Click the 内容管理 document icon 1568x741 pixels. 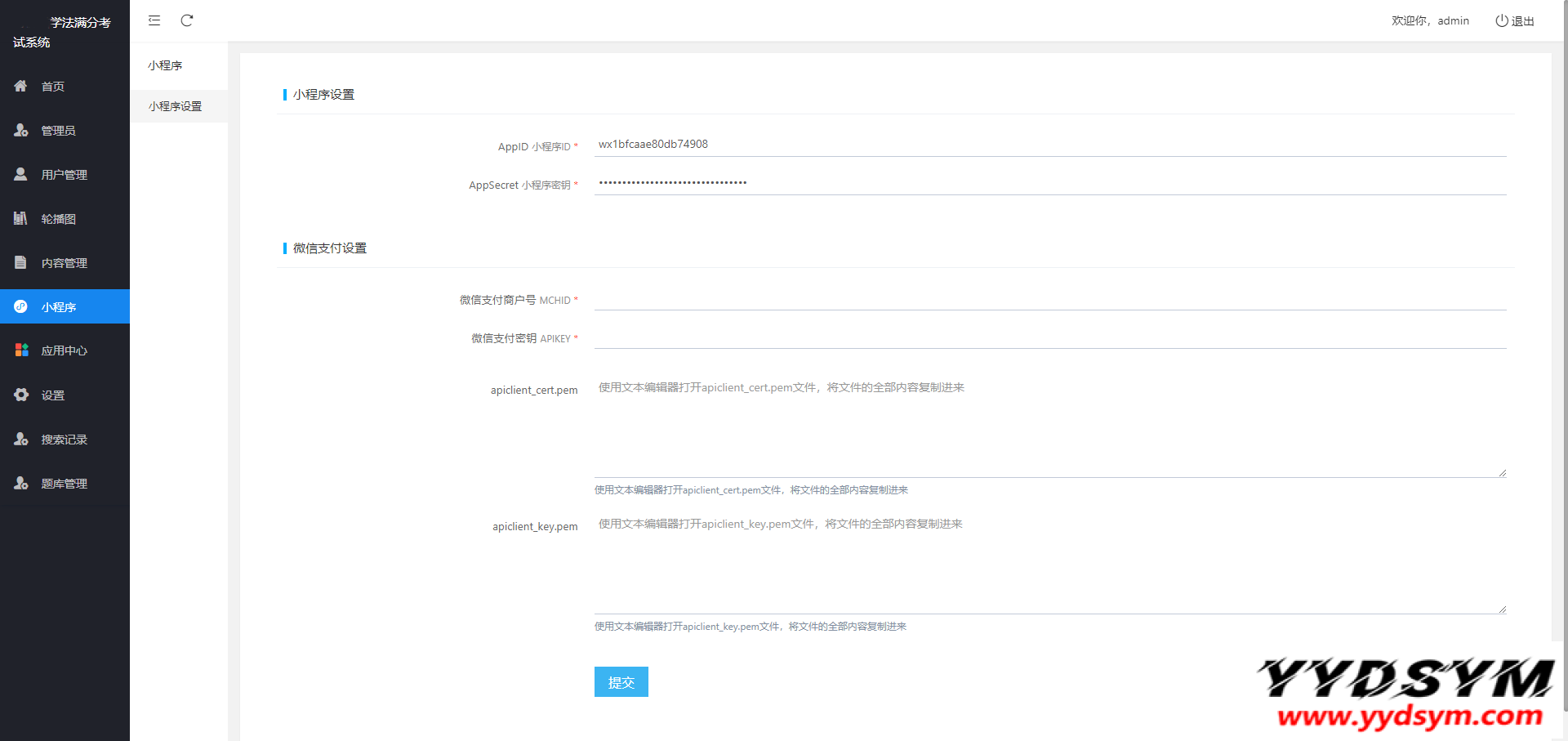pyautogui.click(x=20, y=262)
